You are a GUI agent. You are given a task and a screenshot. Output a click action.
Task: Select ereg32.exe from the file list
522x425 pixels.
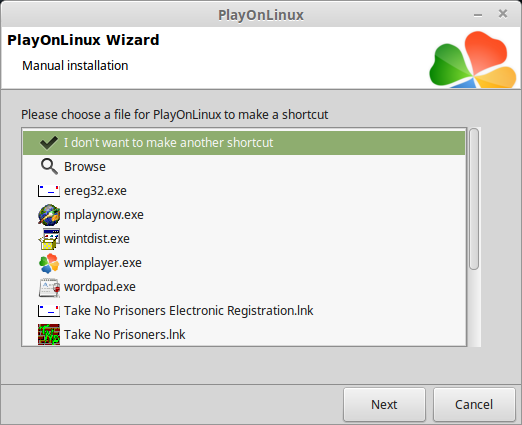[244, 191]
